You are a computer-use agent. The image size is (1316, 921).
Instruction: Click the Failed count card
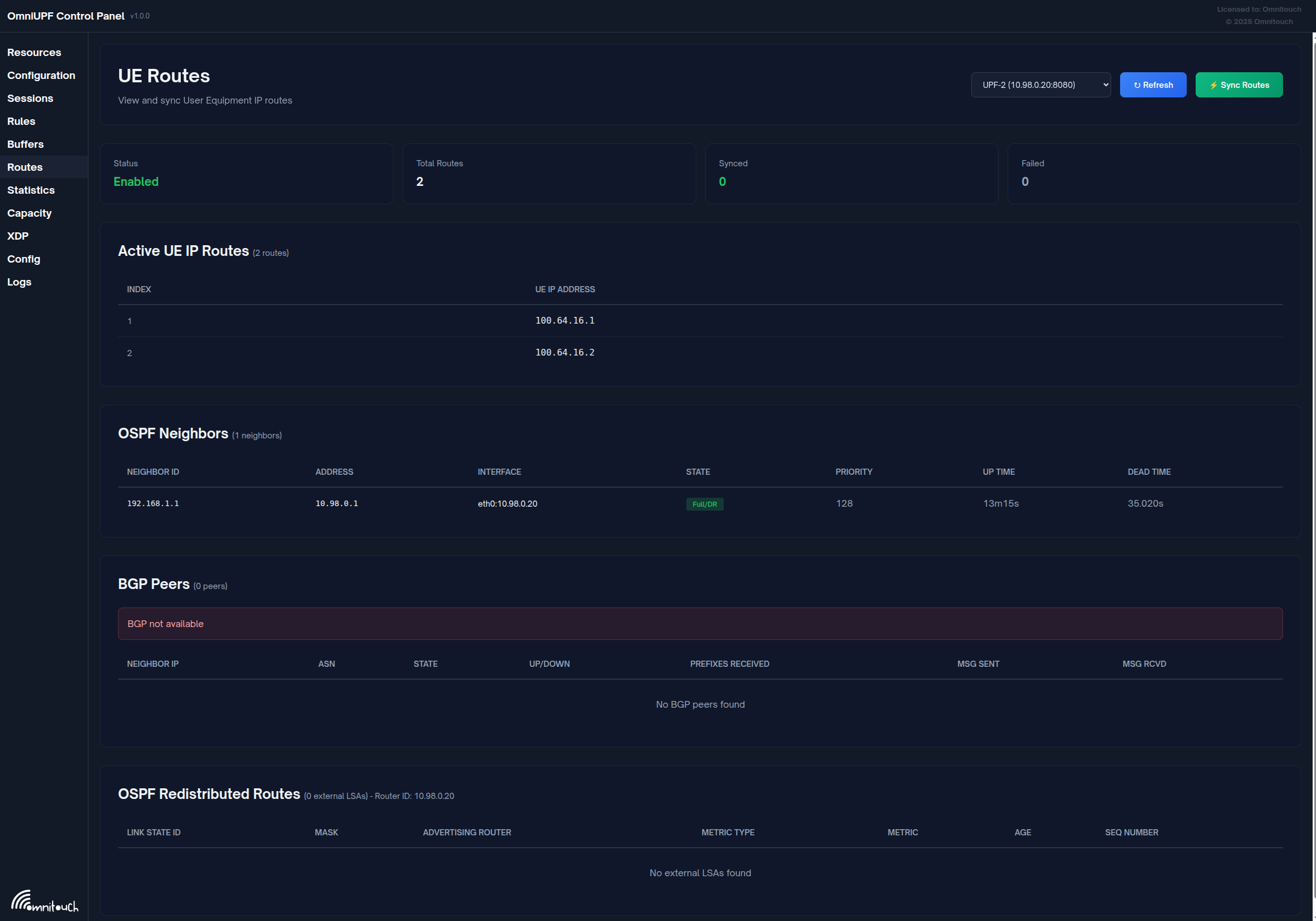click(x=1154, y=174)
